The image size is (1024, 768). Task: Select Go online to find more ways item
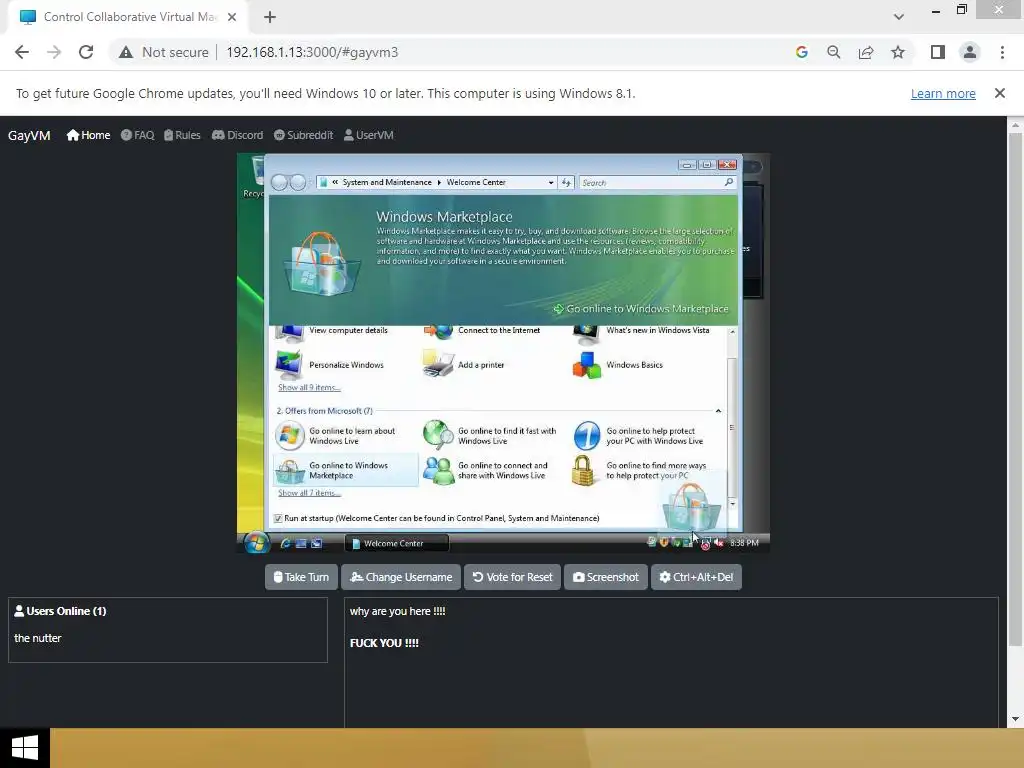point(640,470)
